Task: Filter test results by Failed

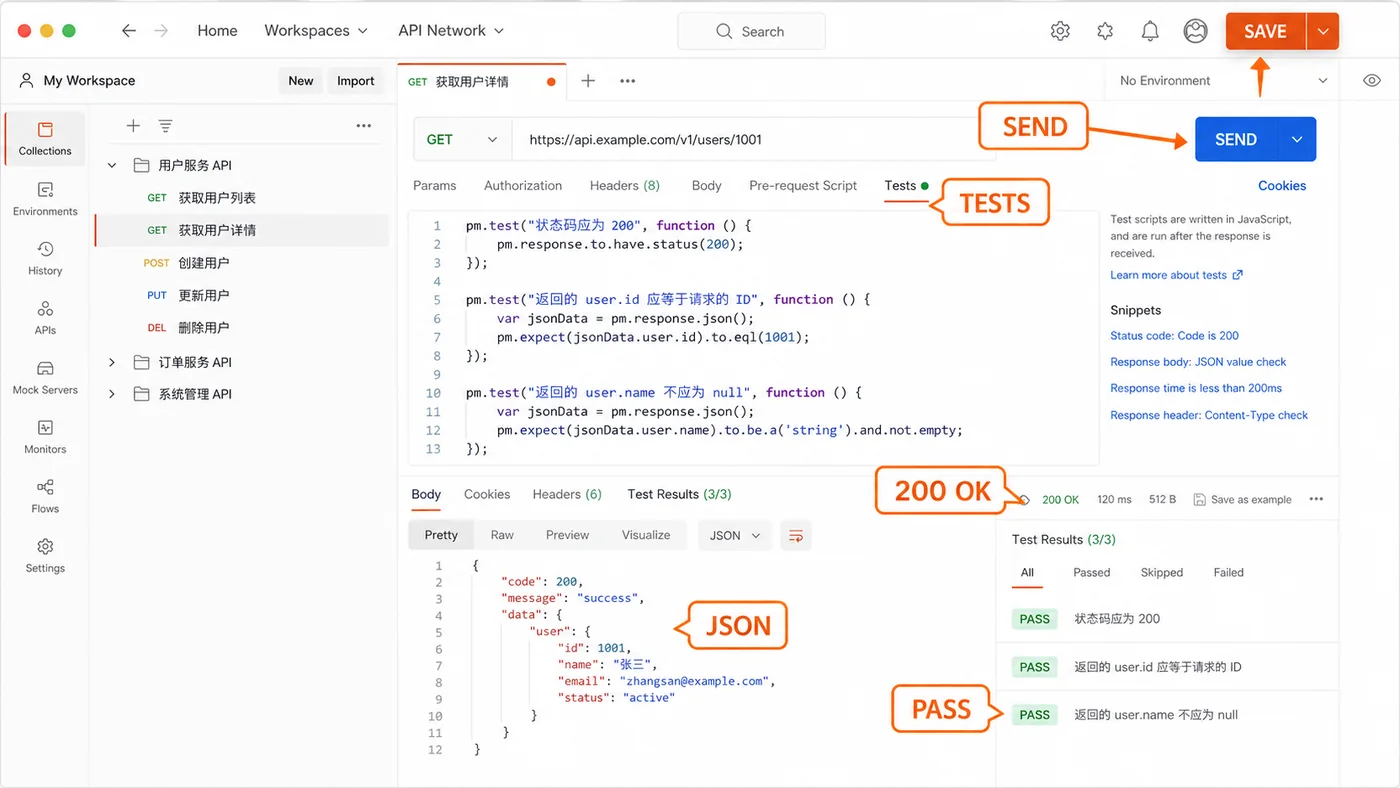Action: 1228,573
